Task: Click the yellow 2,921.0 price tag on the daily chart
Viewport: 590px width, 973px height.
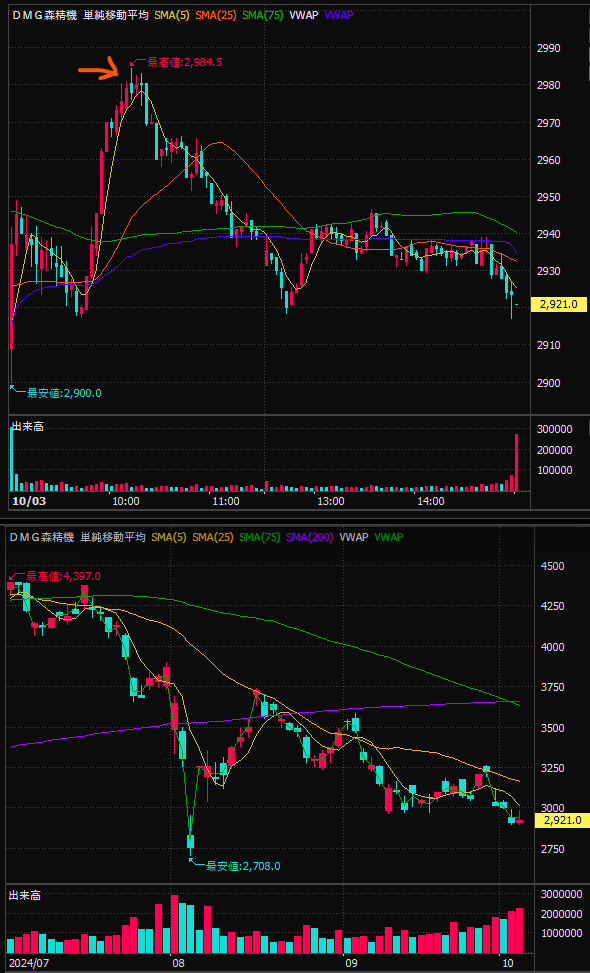Action: (x=563, y=820)
